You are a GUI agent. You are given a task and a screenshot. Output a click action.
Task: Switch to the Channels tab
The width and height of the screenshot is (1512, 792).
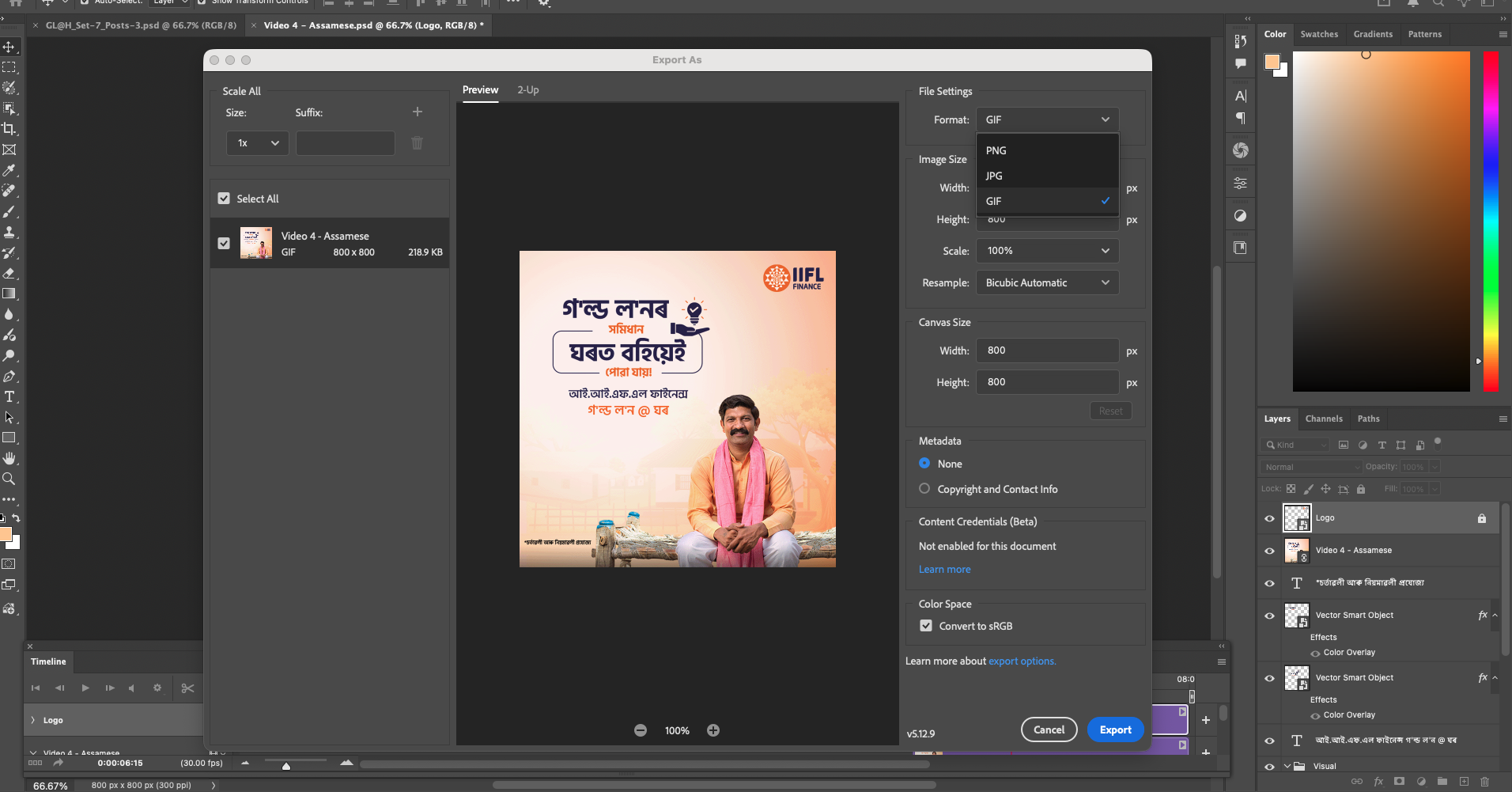tap(1324, 419)
